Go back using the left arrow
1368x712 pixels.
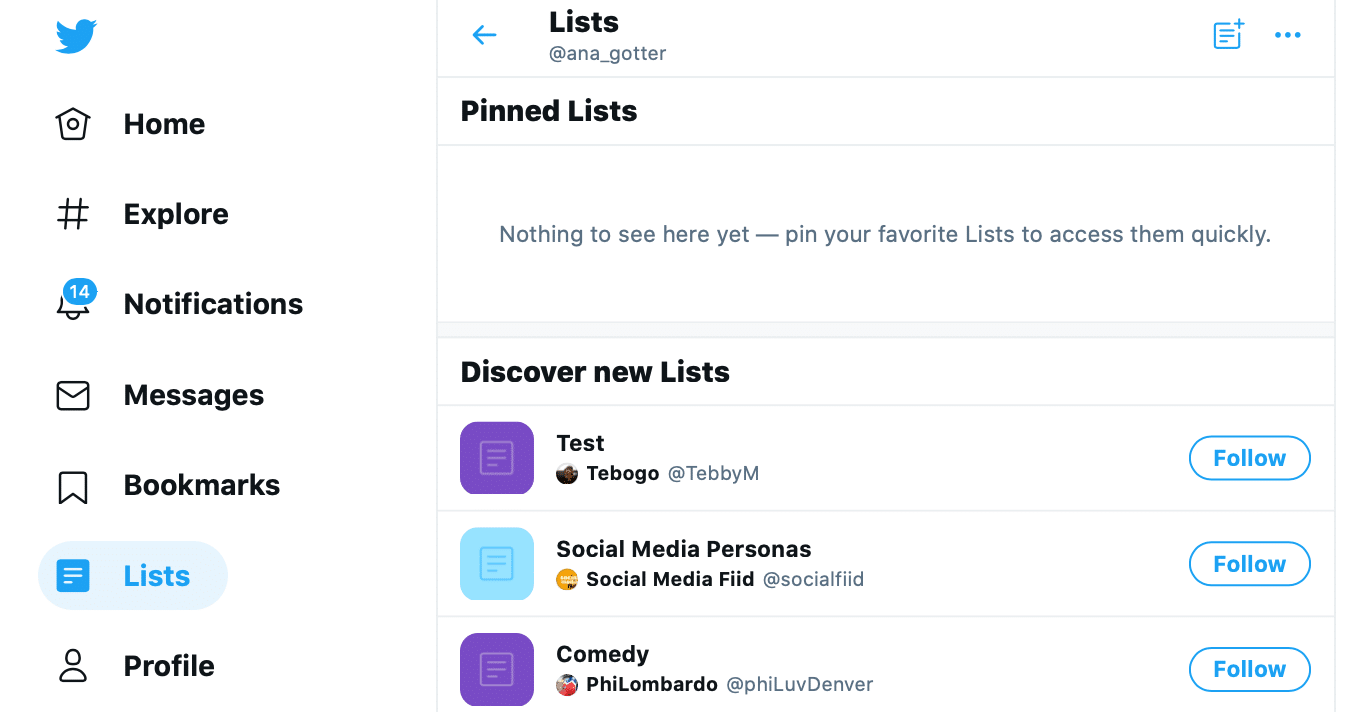pyautogui.click(x=484, y=36)
